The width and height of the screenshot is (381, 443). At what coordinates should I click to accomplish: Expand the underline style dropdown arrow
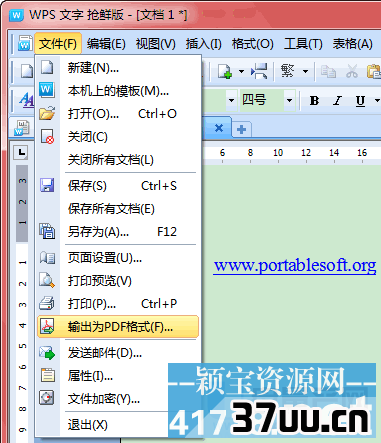pyautogui.click(x=377, y=100)
